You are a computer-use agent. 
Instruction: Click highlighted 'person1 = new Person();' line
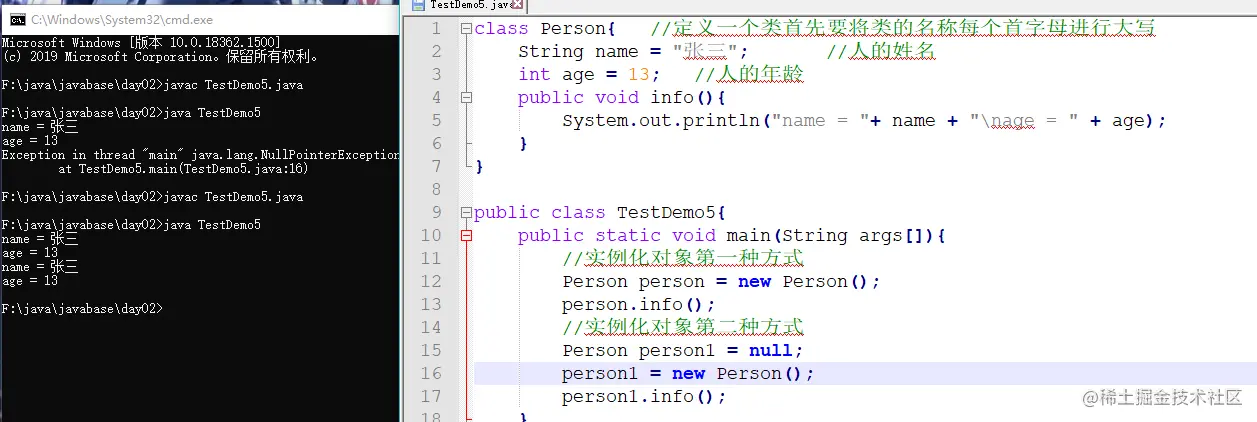coord(688,373)
